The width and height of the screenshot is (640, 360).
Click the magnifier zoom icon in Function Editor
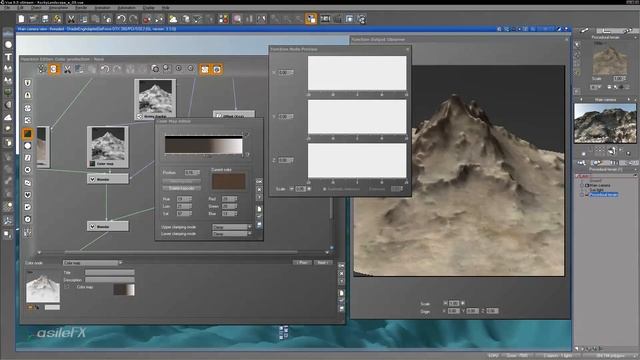pos(167,69)
